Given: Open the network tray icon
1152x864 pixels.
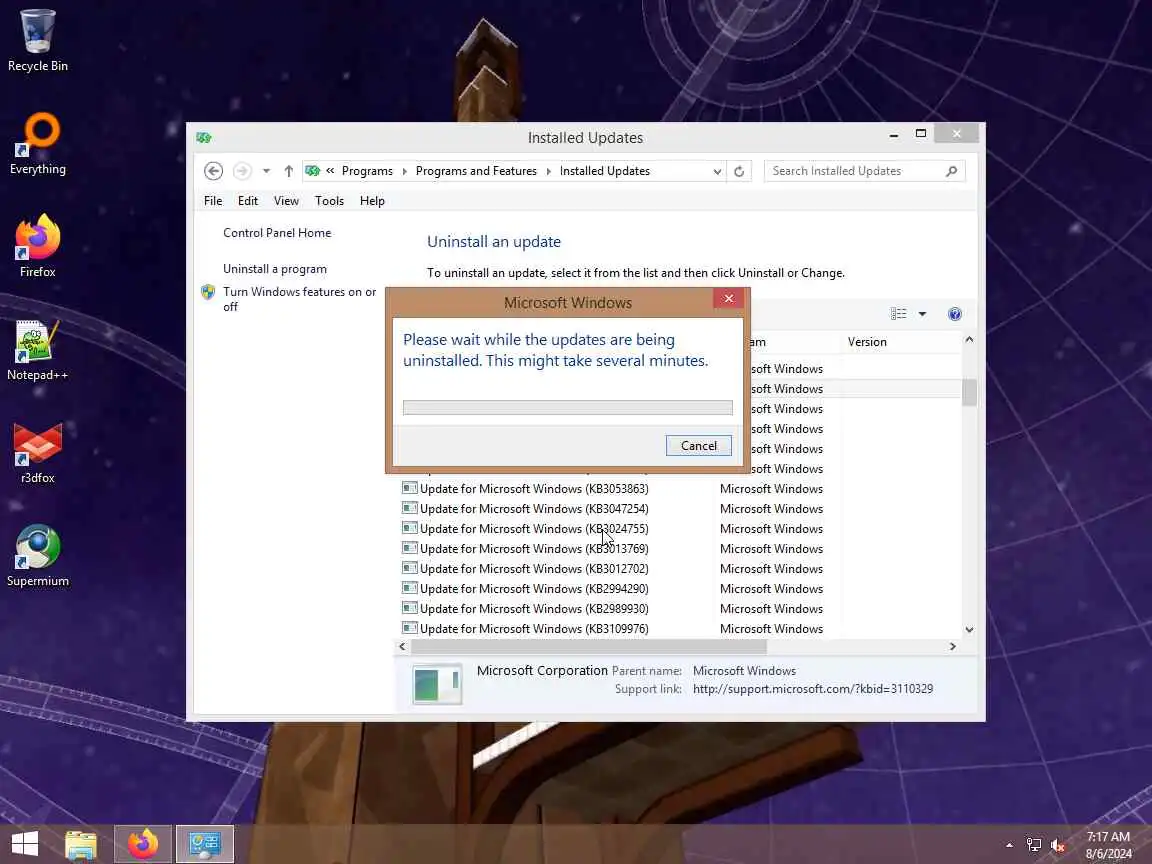Looking at the screenshot, I should coord(1034,845).
